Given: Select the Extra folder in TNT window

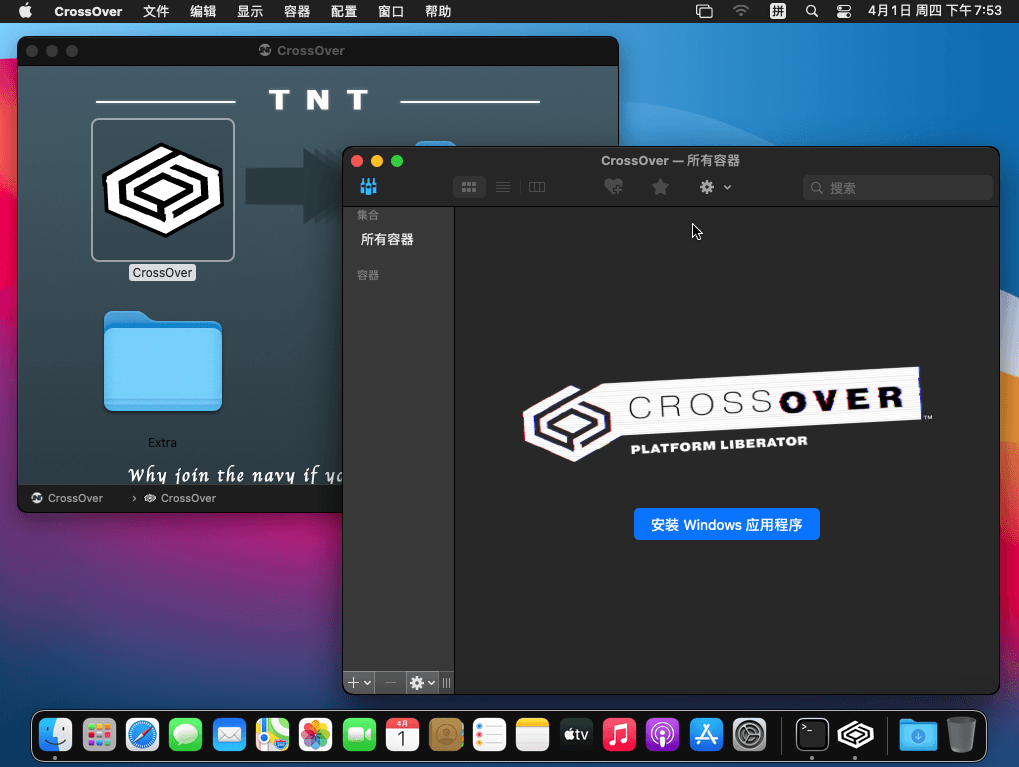Looking at the screenshot, I should click(163, 361).
